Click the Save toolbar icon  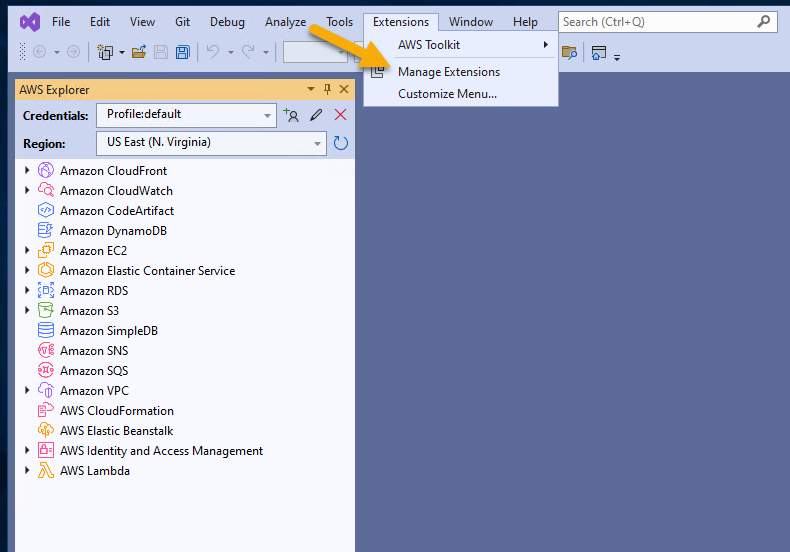[161, 52]
